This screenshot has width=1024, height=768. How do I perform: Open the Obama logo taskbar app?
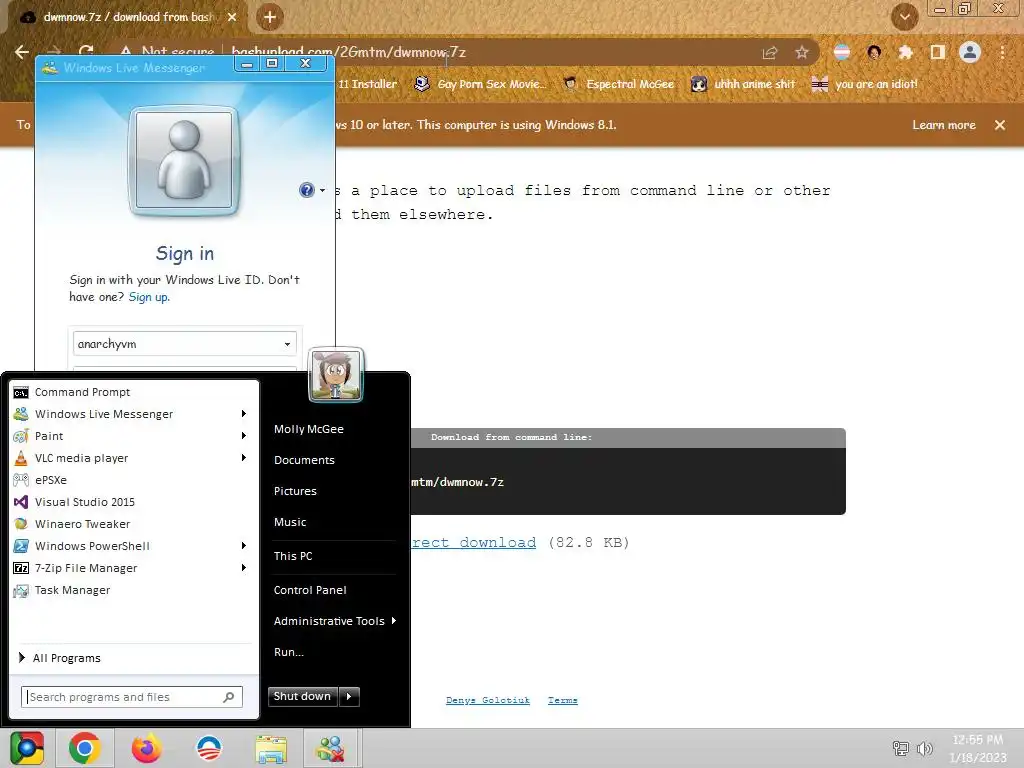pyautogui.click(x=209, y=748)
